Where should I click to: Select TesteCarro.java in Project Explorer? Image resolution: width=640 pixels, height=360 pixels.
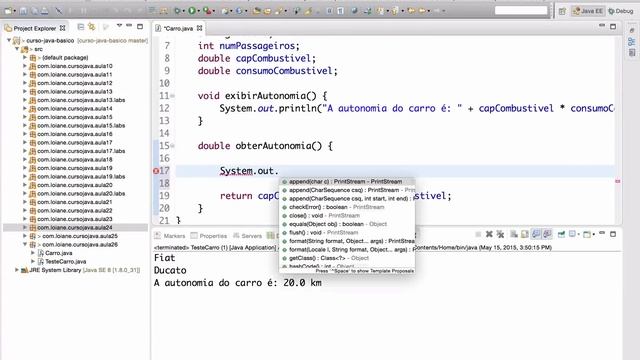(x=65, y=262)
